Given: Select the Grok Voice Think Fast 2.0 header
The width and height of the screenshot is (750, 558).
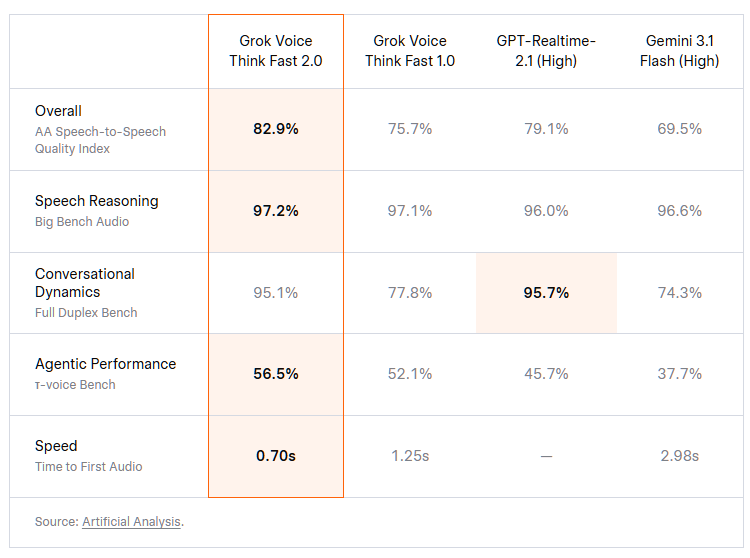Looking at the screenshot, I should tap(276, 51).
